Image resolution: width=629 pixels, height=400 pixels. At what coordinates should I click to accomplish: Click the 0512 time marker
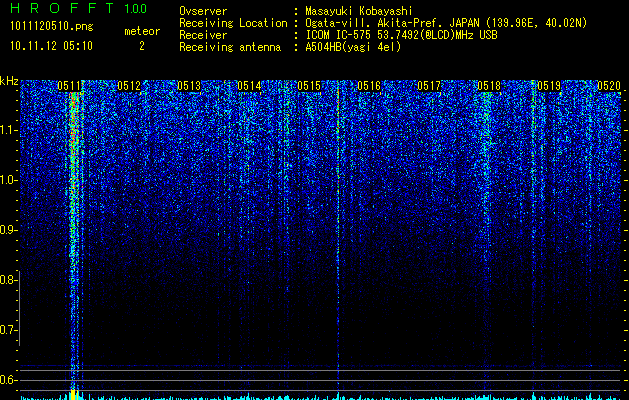(x=129, y=86)
